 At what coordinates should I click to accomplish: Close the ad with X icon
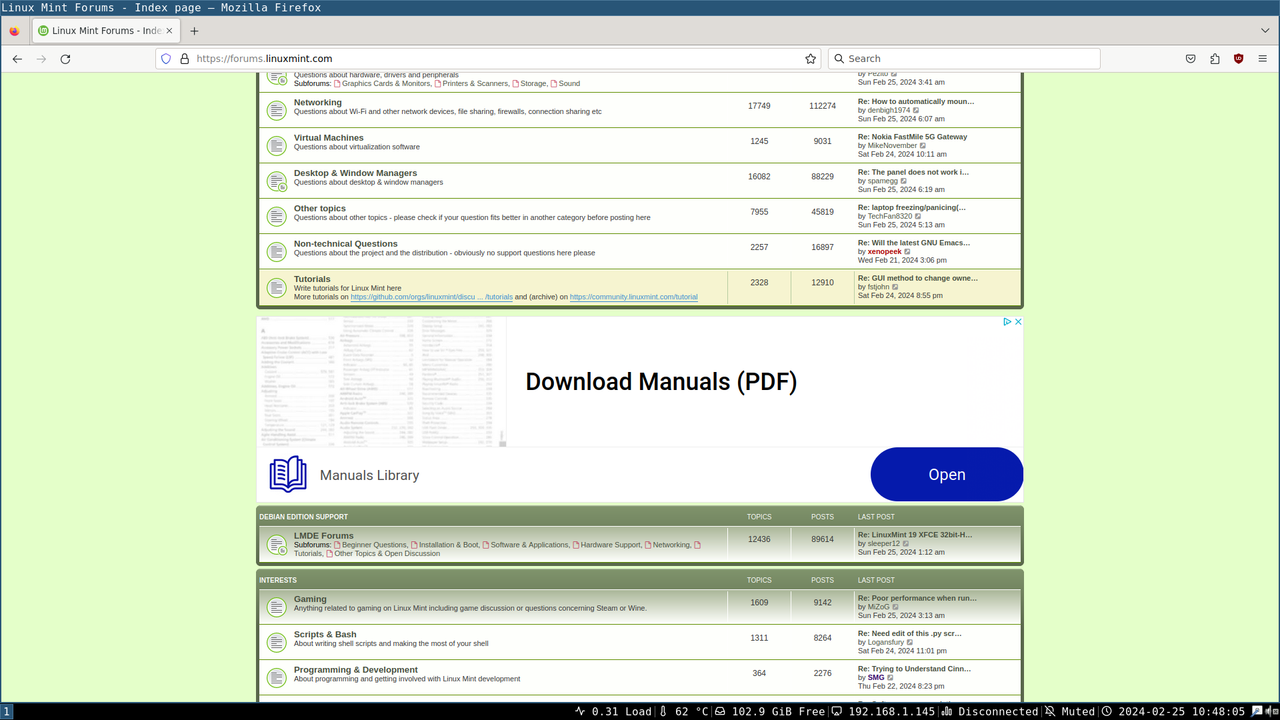tap(1018, 322)
